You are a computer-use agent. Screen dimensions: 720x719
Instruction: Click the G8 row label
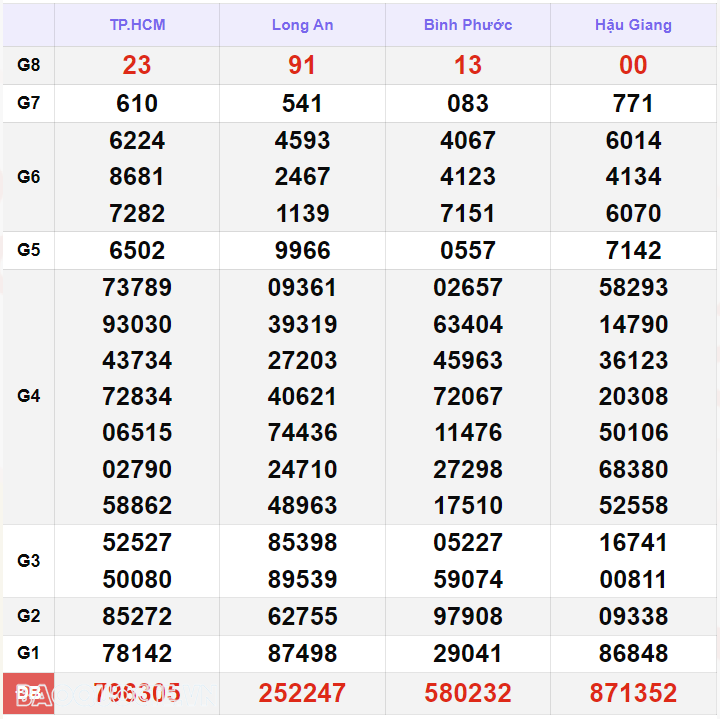pos(29,65)
